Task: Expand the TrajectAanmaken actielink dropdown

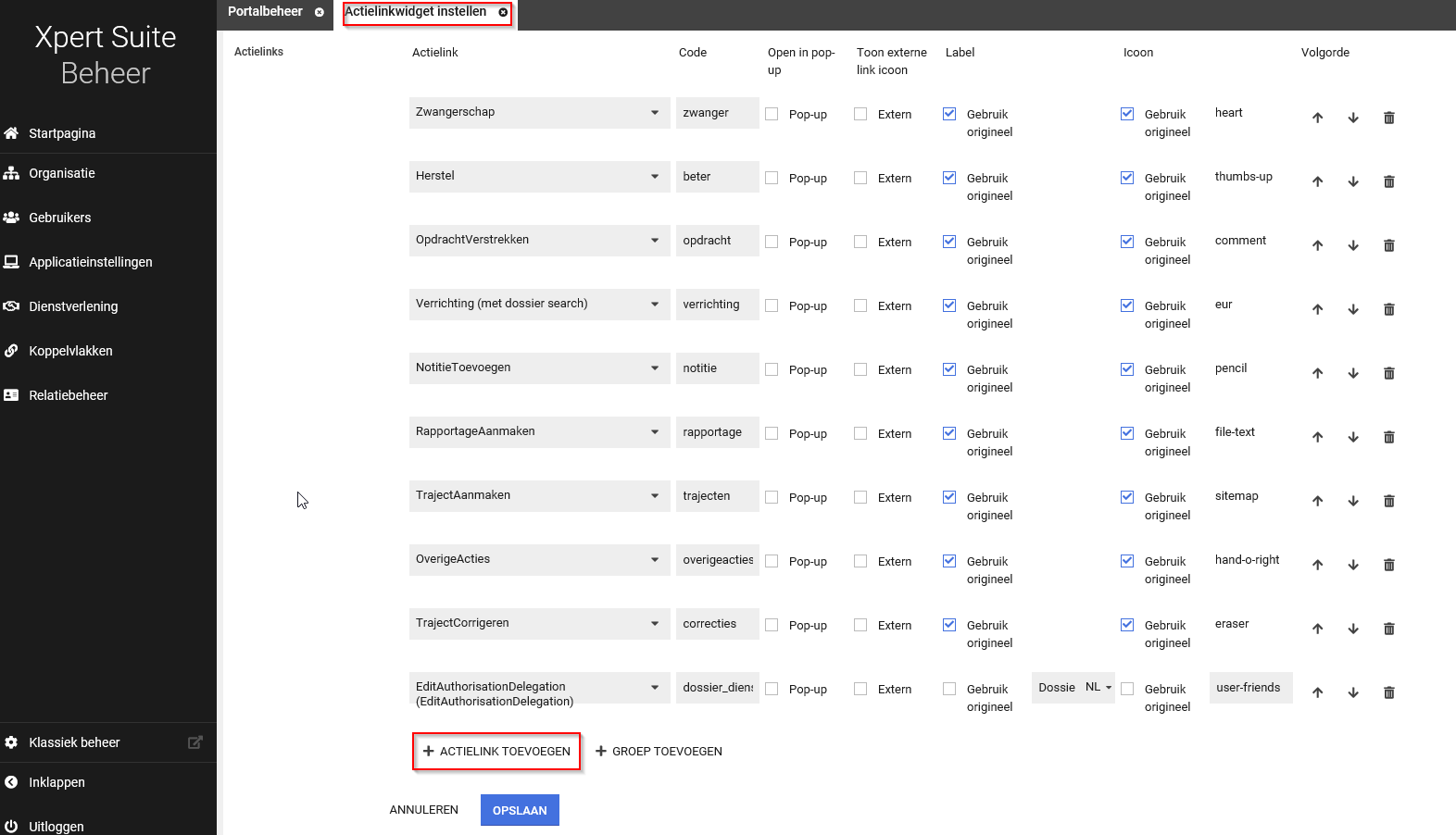Action: coord(539,495)
